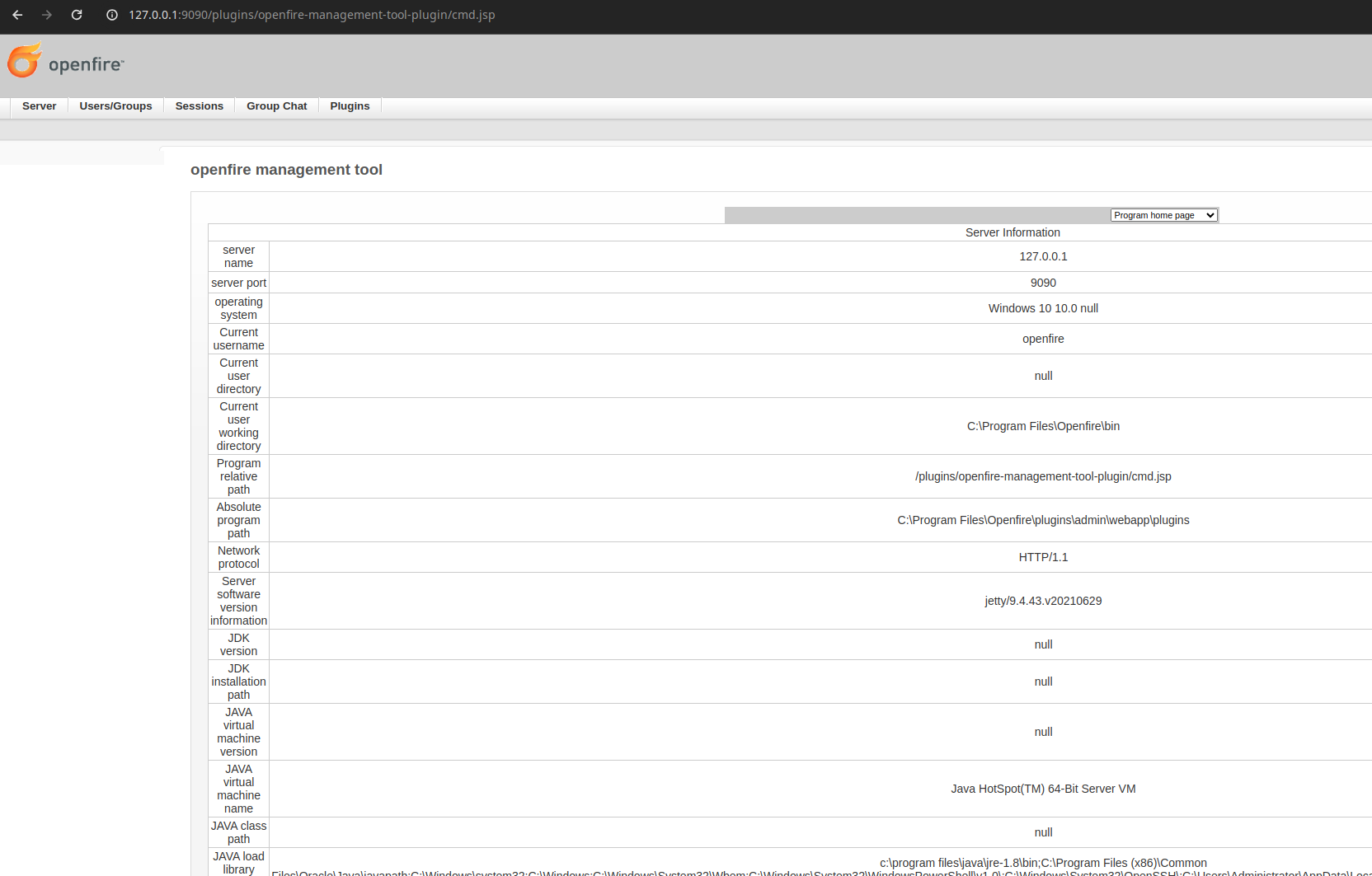
Task: Expand the Program home page dropdown
Action: [1164, 215]
